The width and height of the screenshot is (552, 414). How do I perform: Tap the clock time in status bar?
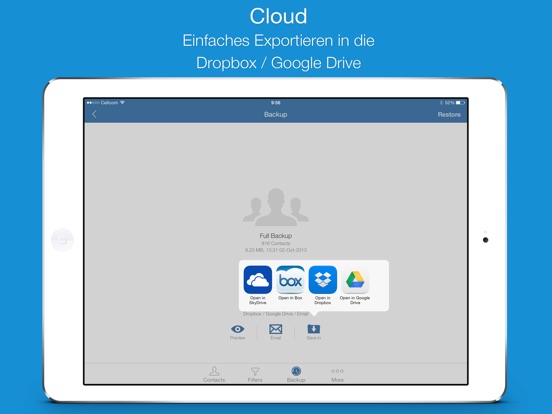point(276,103)
